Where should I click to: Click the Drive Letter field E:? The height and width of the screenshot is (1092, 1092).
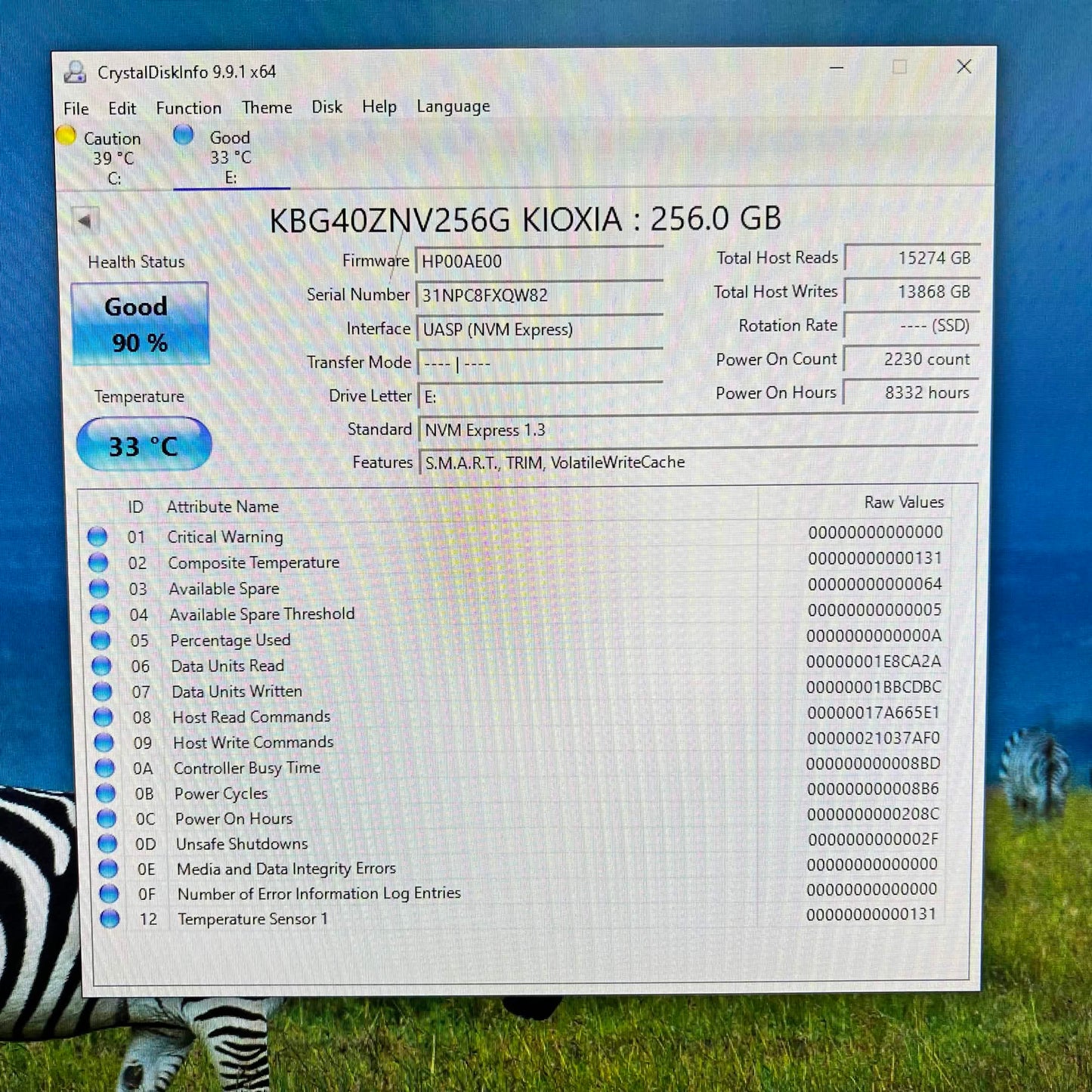(x=540, y=397)
